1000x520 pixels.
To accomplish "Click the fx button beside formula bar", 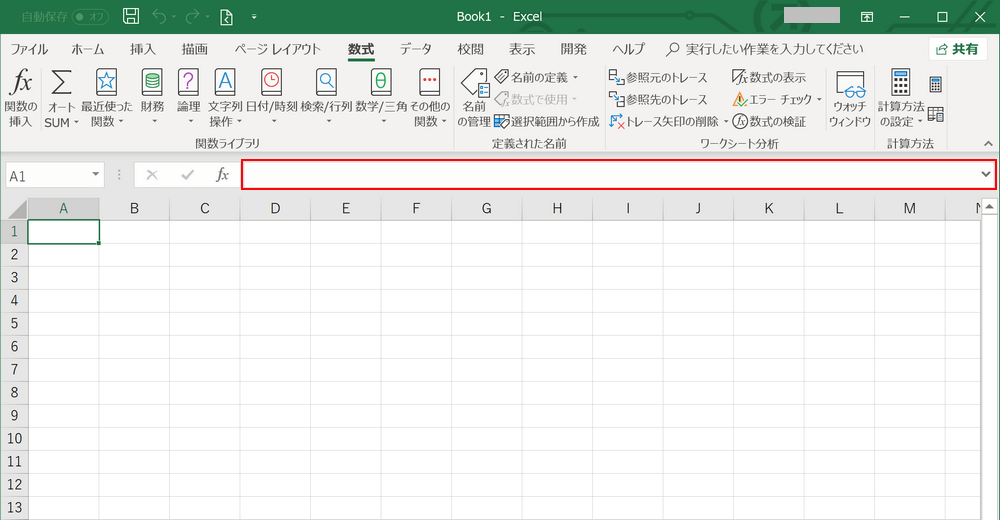I will 222,174.
